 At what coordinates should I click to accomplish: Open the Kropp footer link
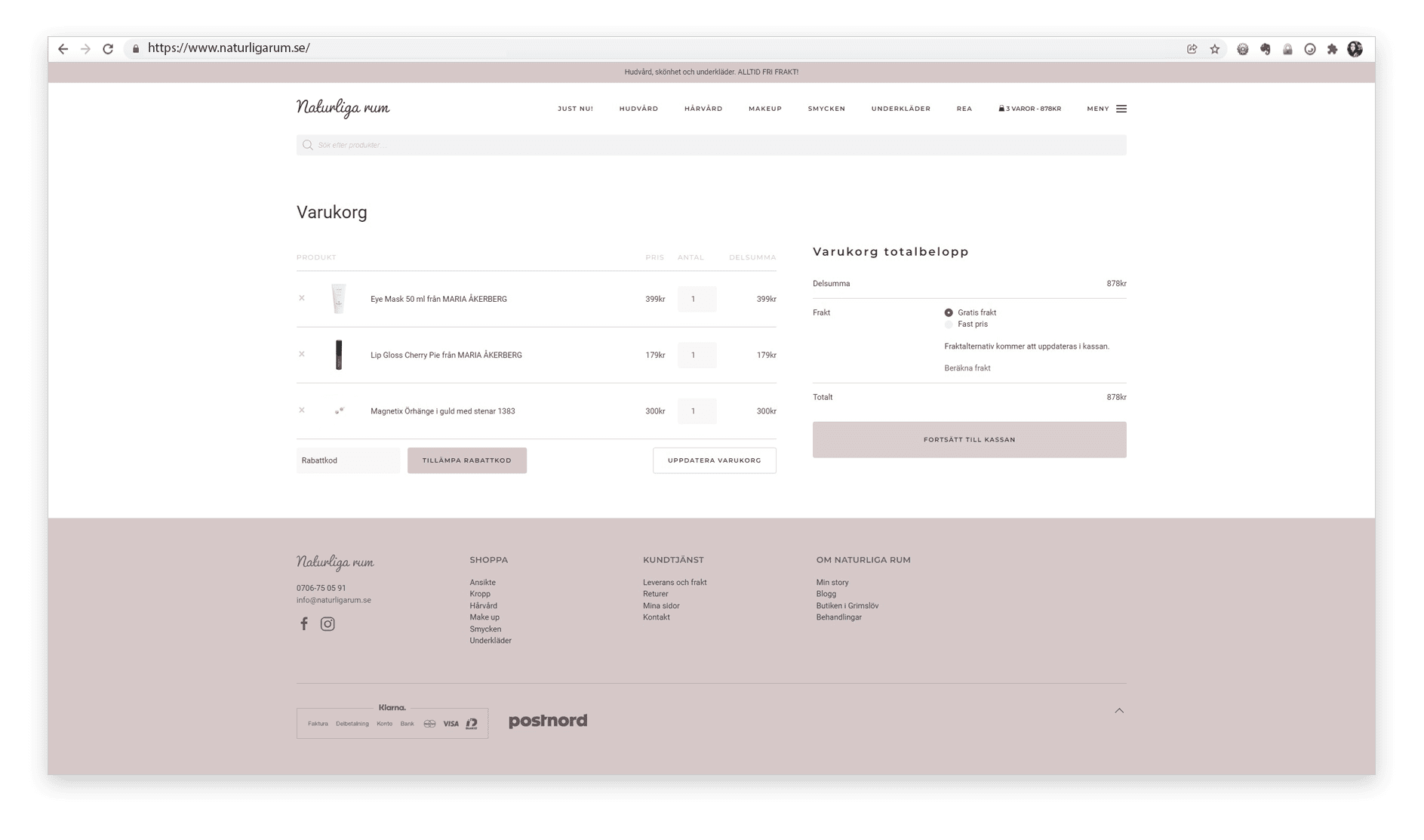[x=480, y=594]
